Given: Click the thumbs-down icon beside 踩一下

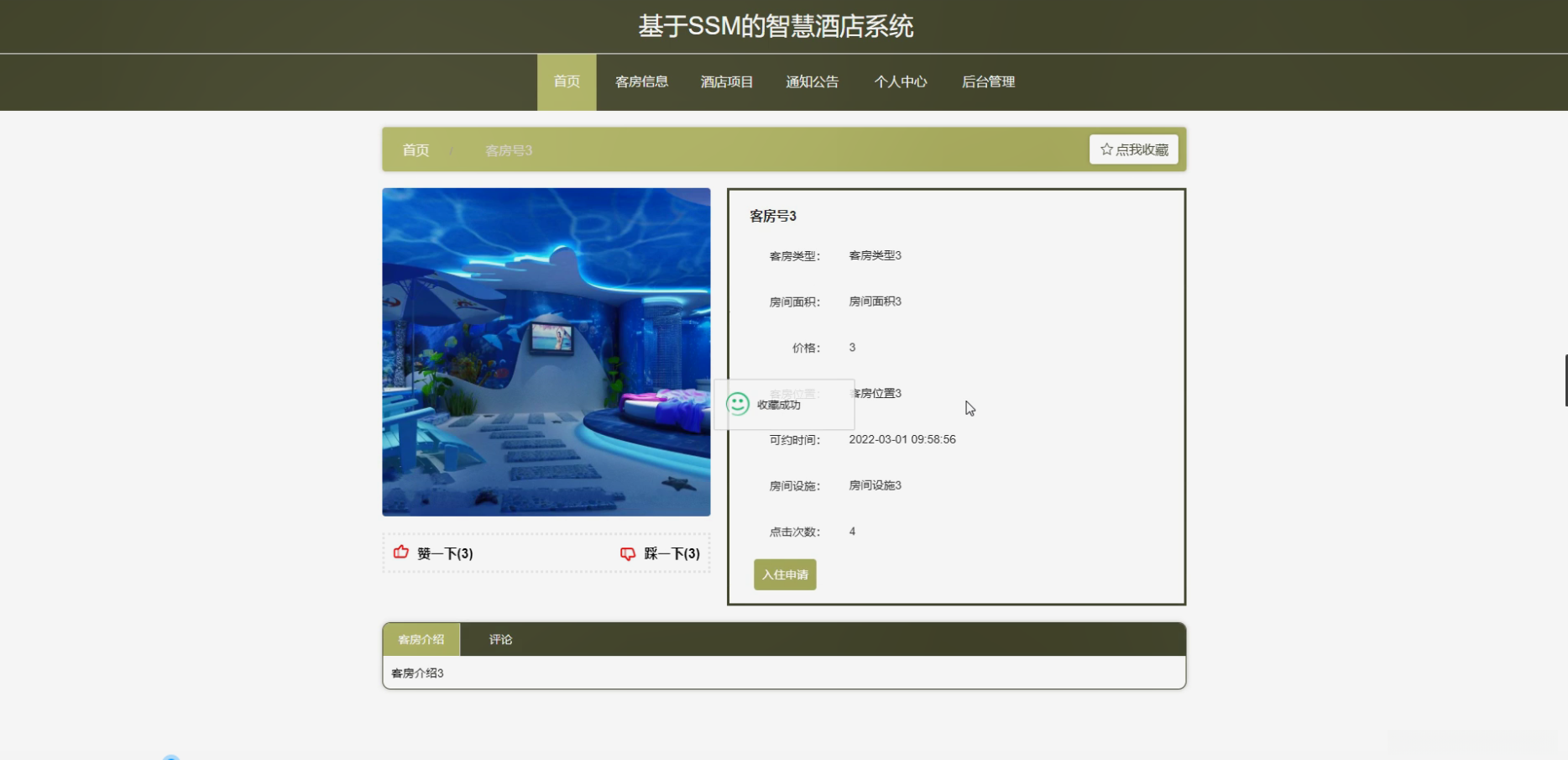Looking at the screenshot, I should click(628, 553).
